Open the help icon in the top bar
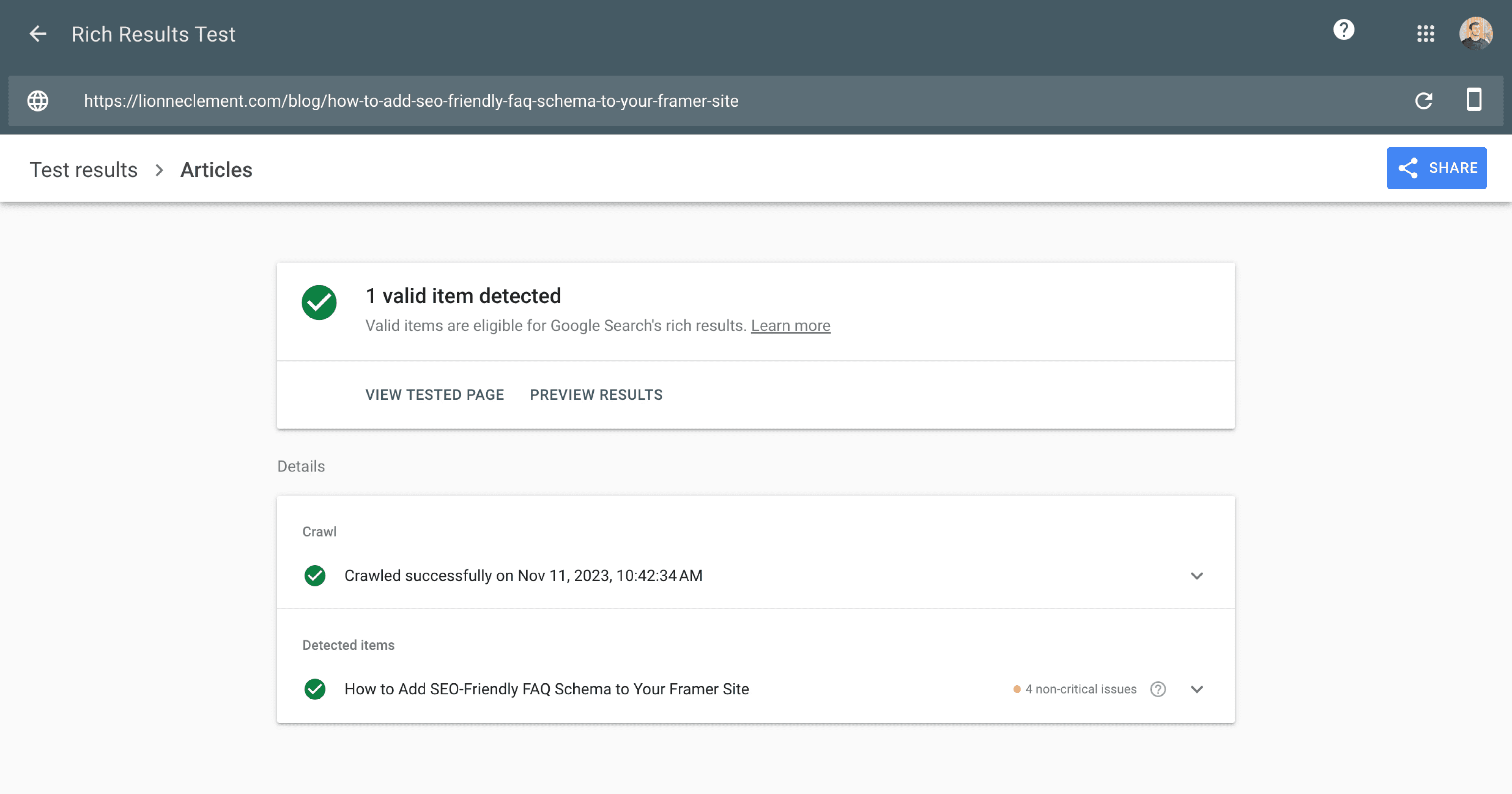Screen dimensions: 1512x794 pyautogui.click(x=1344, y=30)
